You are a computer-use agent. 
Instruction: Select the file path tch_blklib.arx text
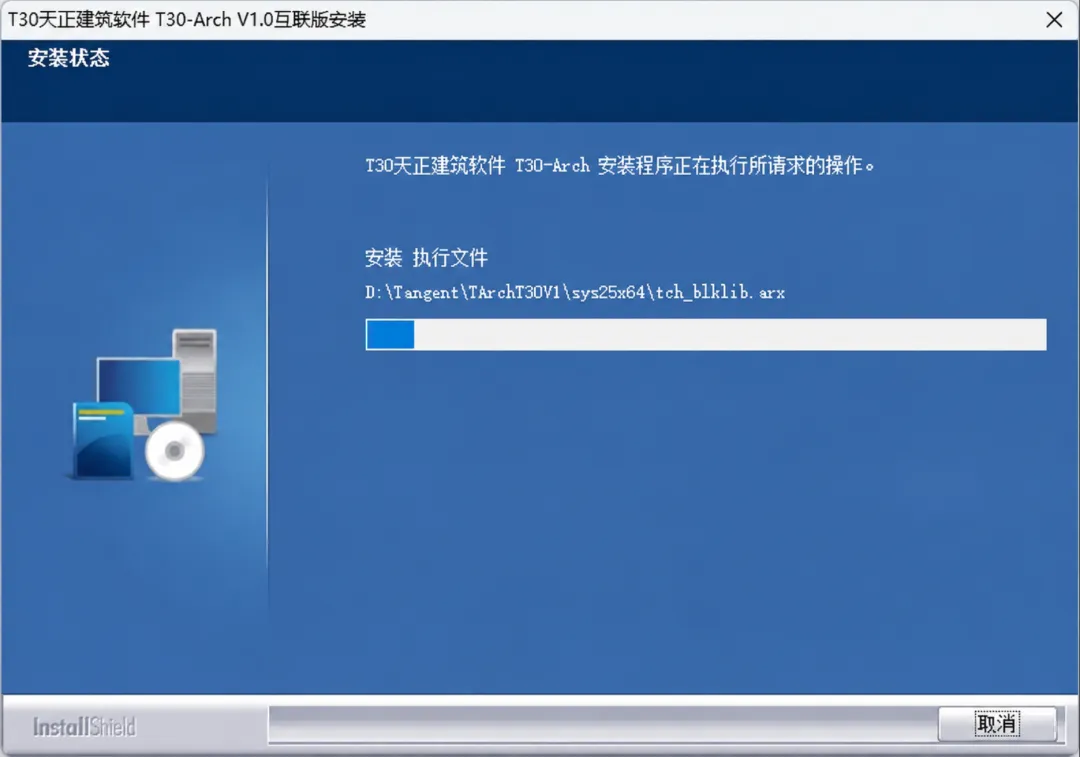(574, 293)
